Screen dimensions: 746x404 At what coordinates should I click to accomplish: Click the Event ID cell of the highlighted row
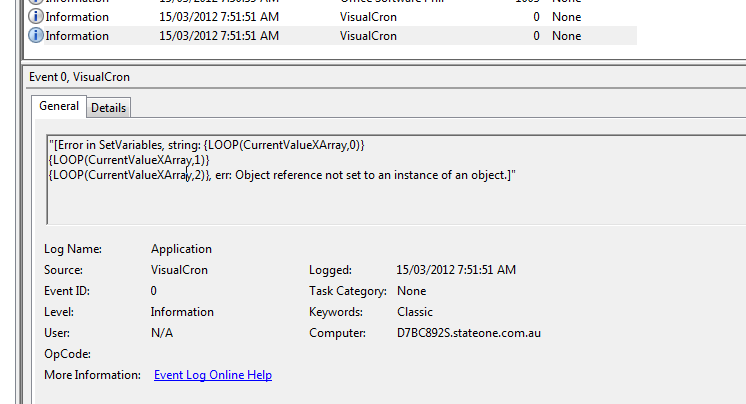(x=536, y=36)
